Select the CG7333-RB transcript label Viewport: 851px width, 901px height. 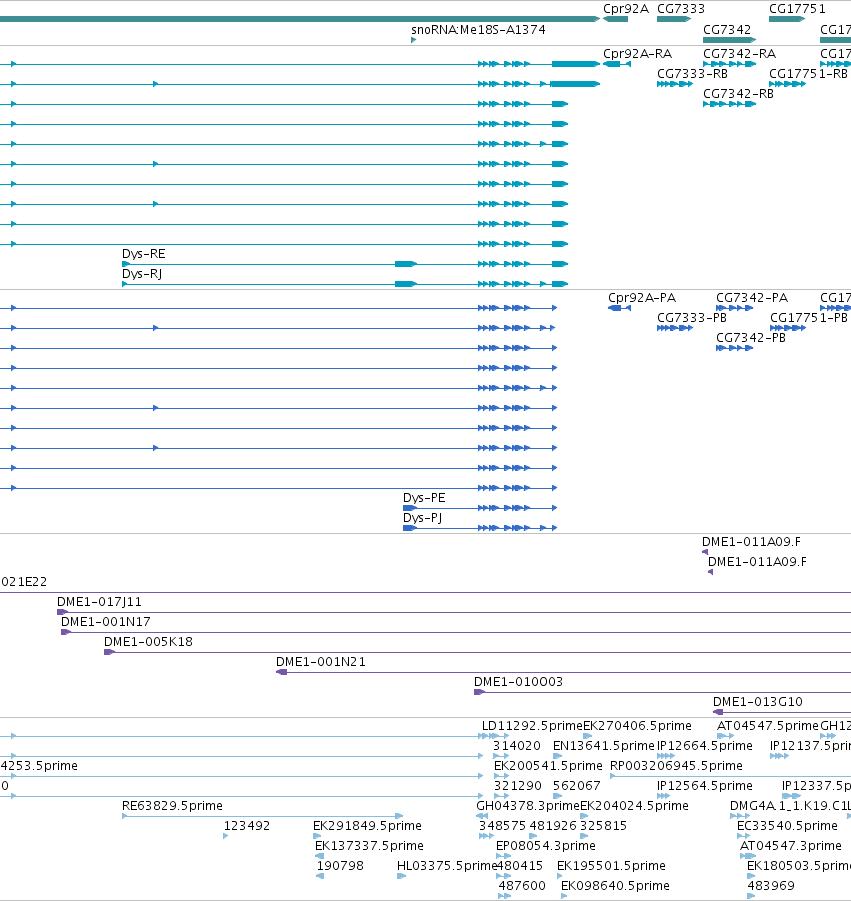(x=692, y=74)
